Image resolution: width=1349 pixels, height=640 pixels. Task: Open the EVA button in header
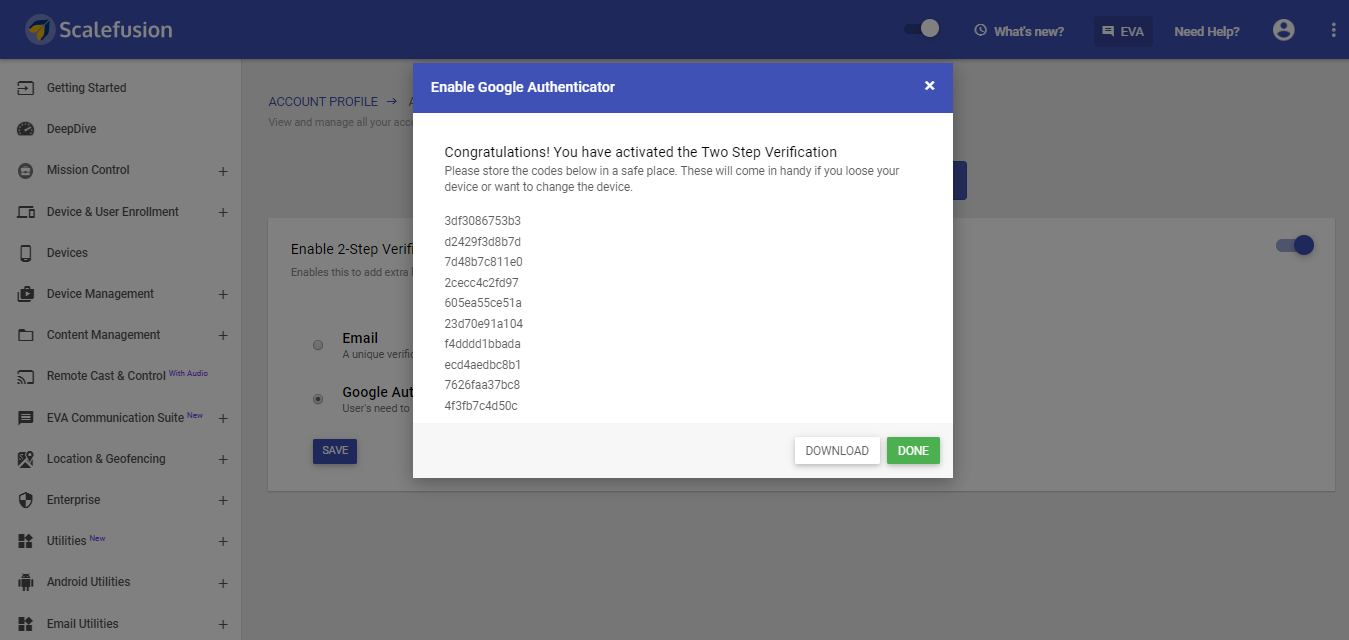1123,31
